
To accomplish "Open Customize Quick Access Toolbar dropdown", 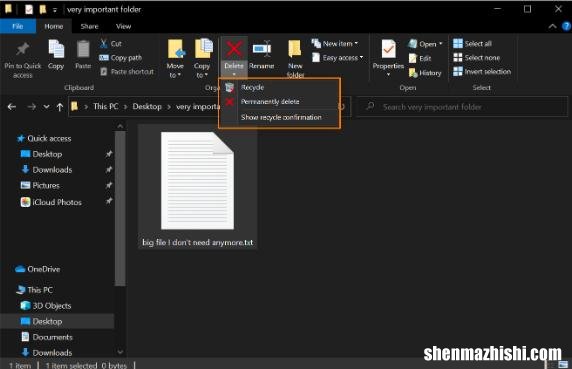I will [55, 11].
